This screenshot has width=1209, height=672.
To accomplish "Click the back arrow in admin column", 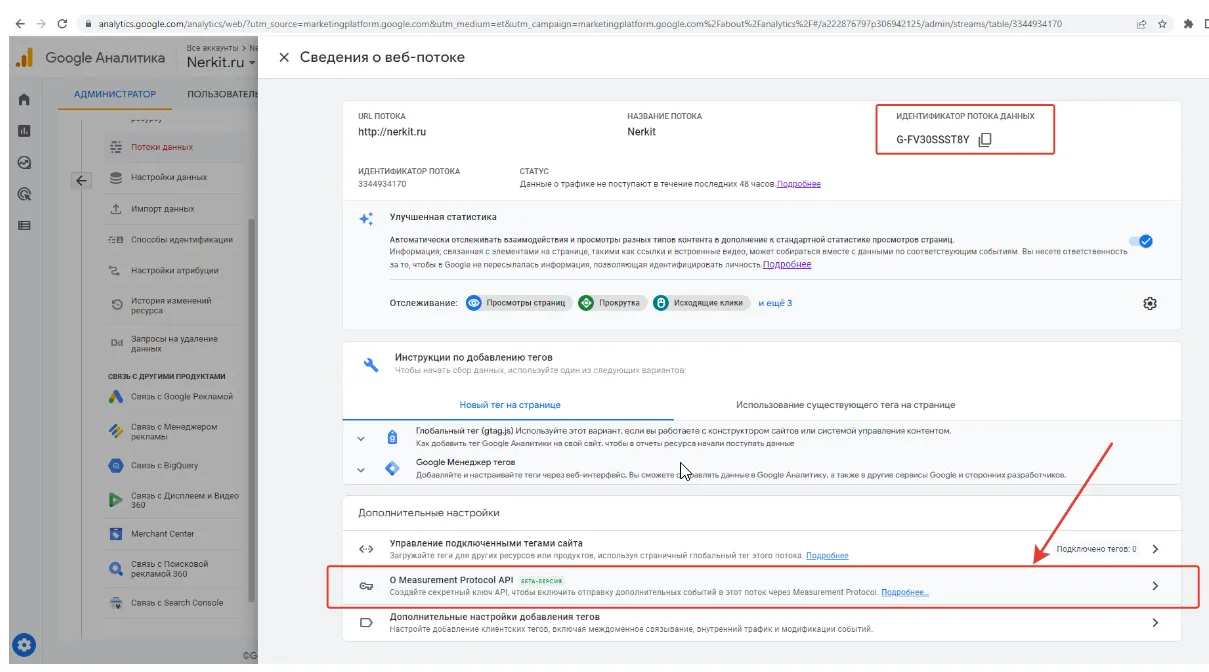I will click(82, 181).
